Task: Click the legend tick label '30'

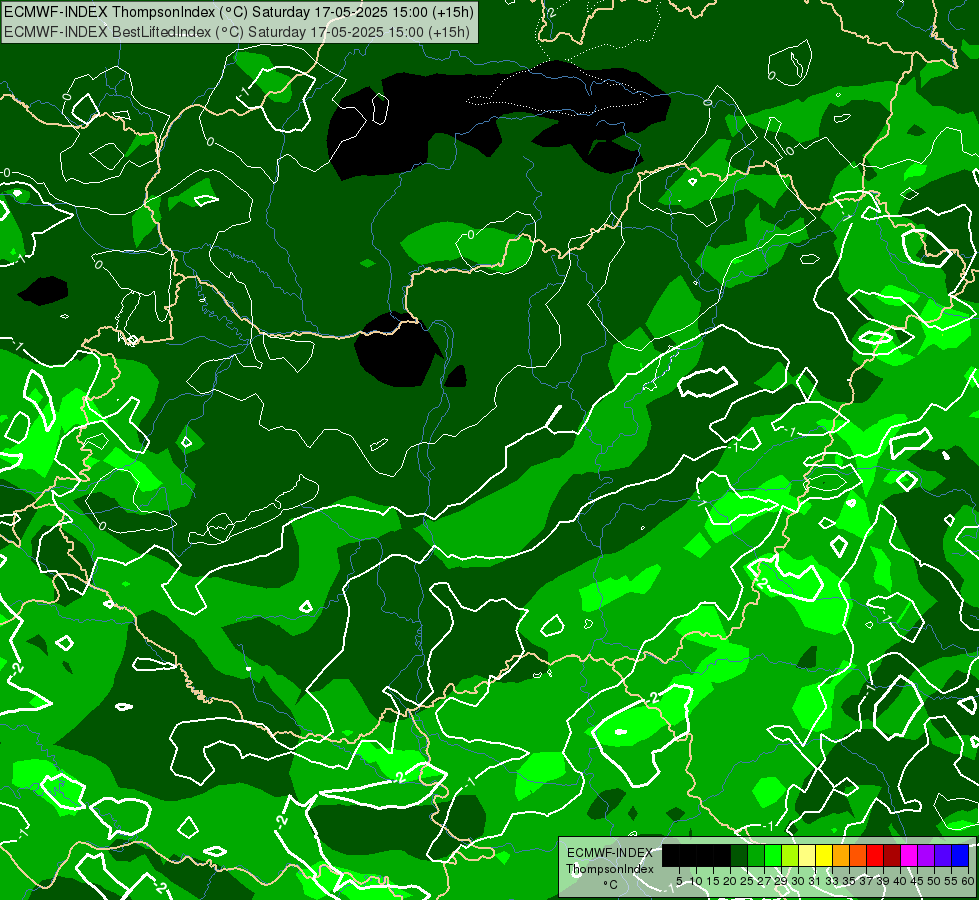Action: click(x=798, y=881)
